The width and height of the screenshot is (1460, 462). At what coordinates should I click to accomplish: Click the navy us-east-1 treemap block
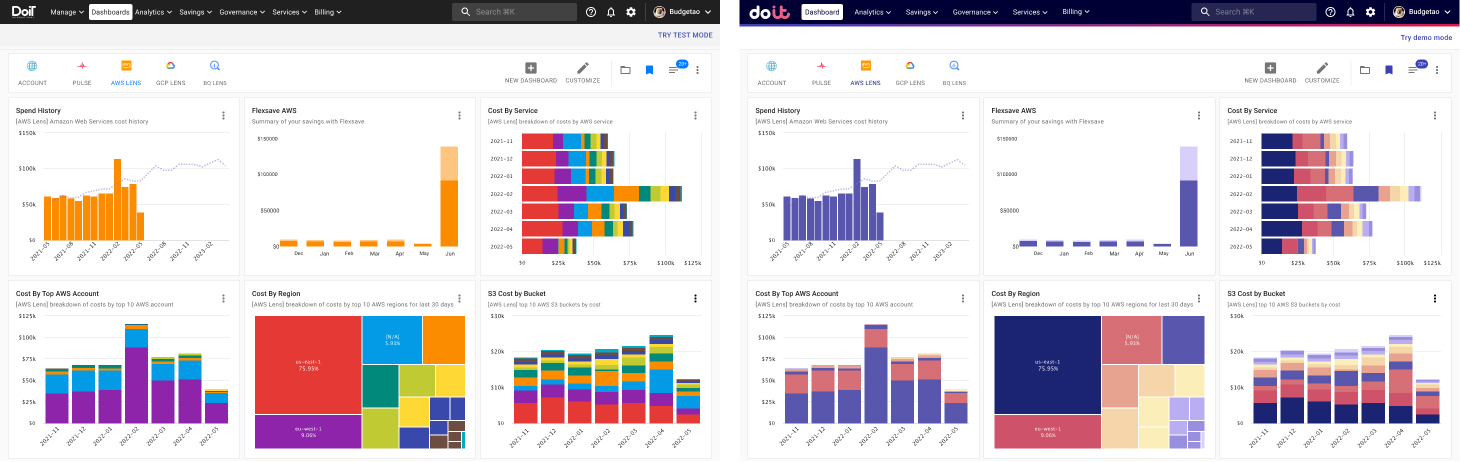click(x=1046, y=365)
